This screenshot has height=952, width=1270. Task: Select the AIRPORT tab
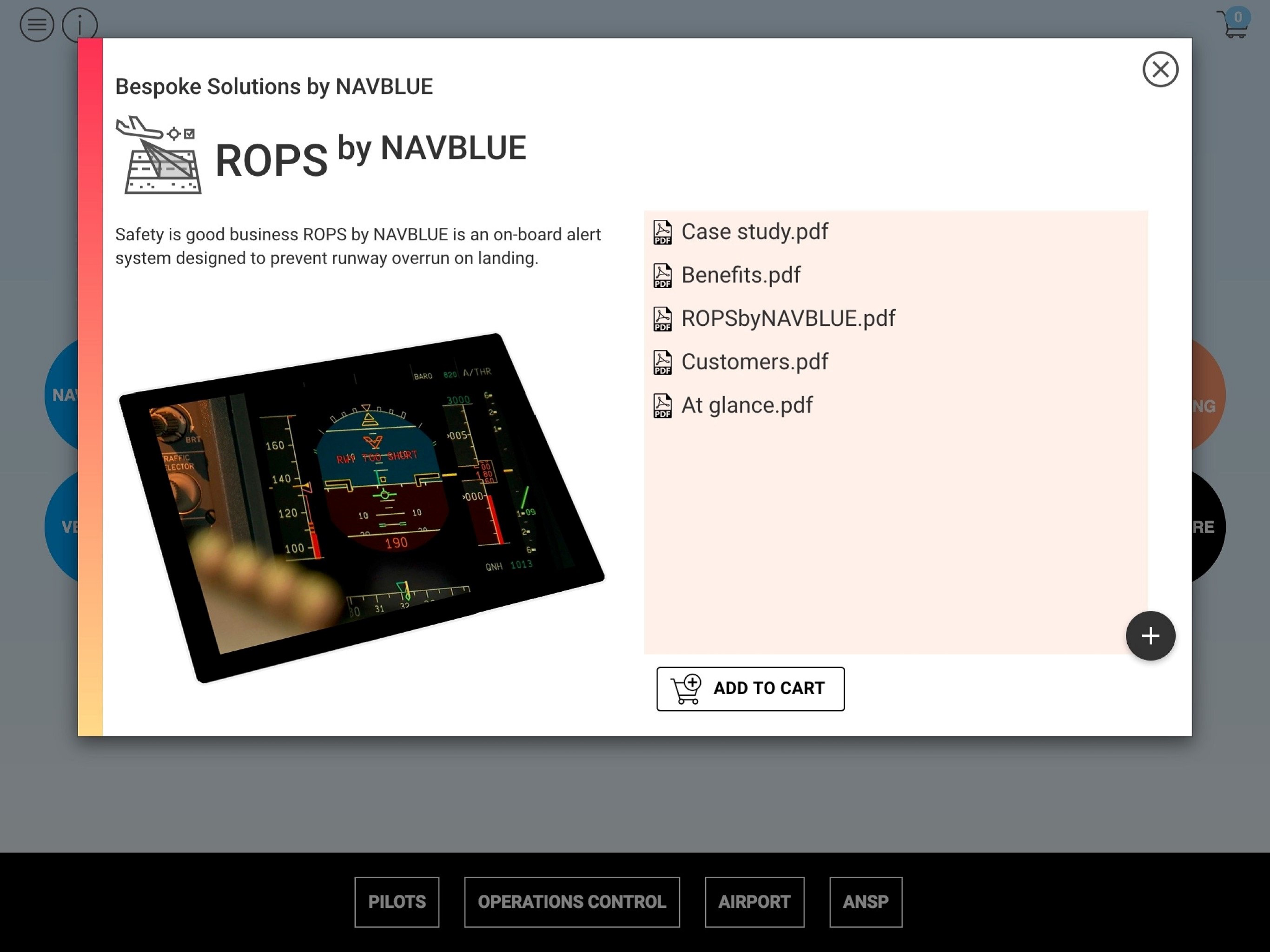click(x=754, y=901)
